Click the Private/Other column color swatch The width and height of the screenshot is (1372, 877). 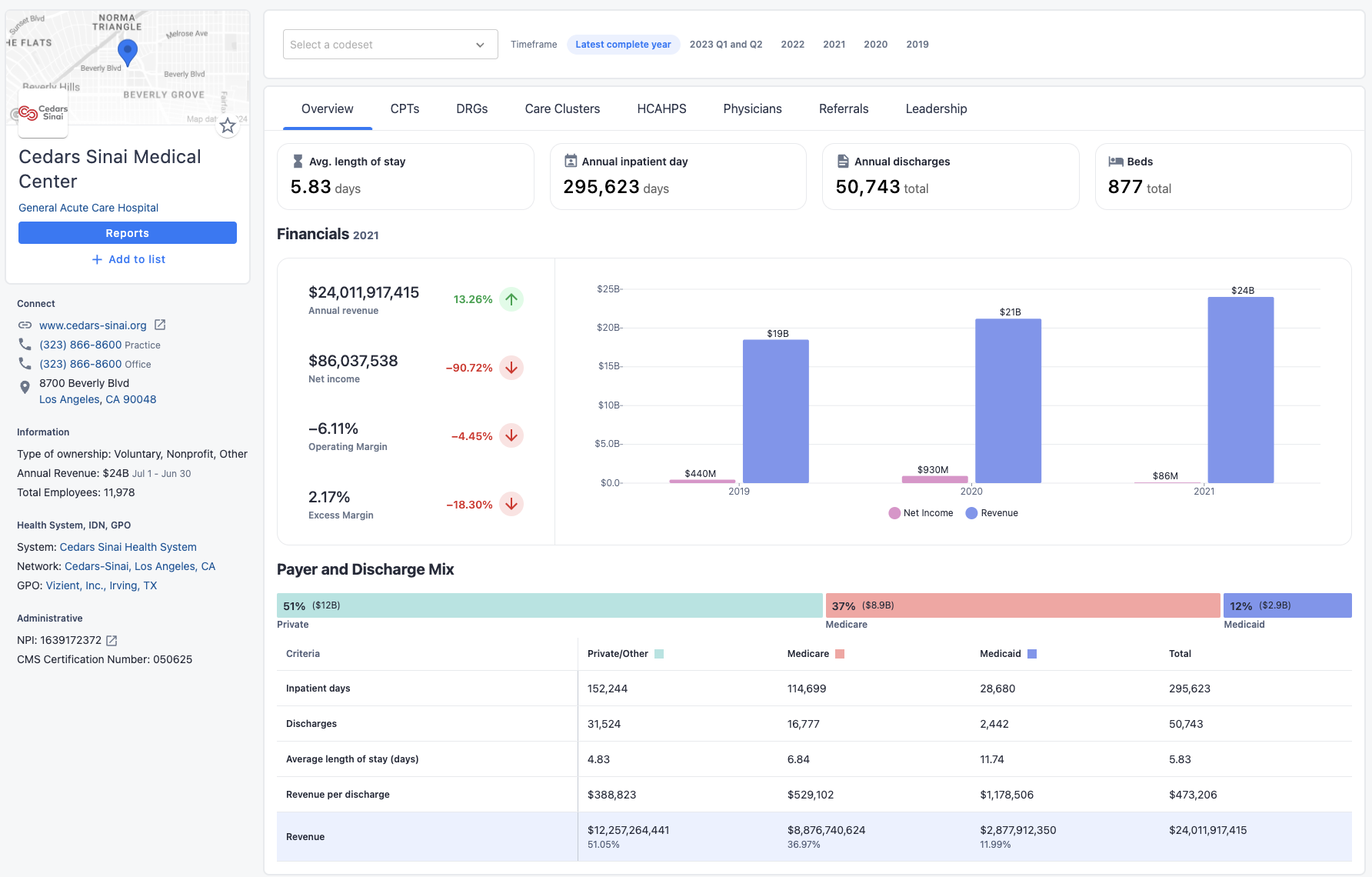[x=659, y=654]
